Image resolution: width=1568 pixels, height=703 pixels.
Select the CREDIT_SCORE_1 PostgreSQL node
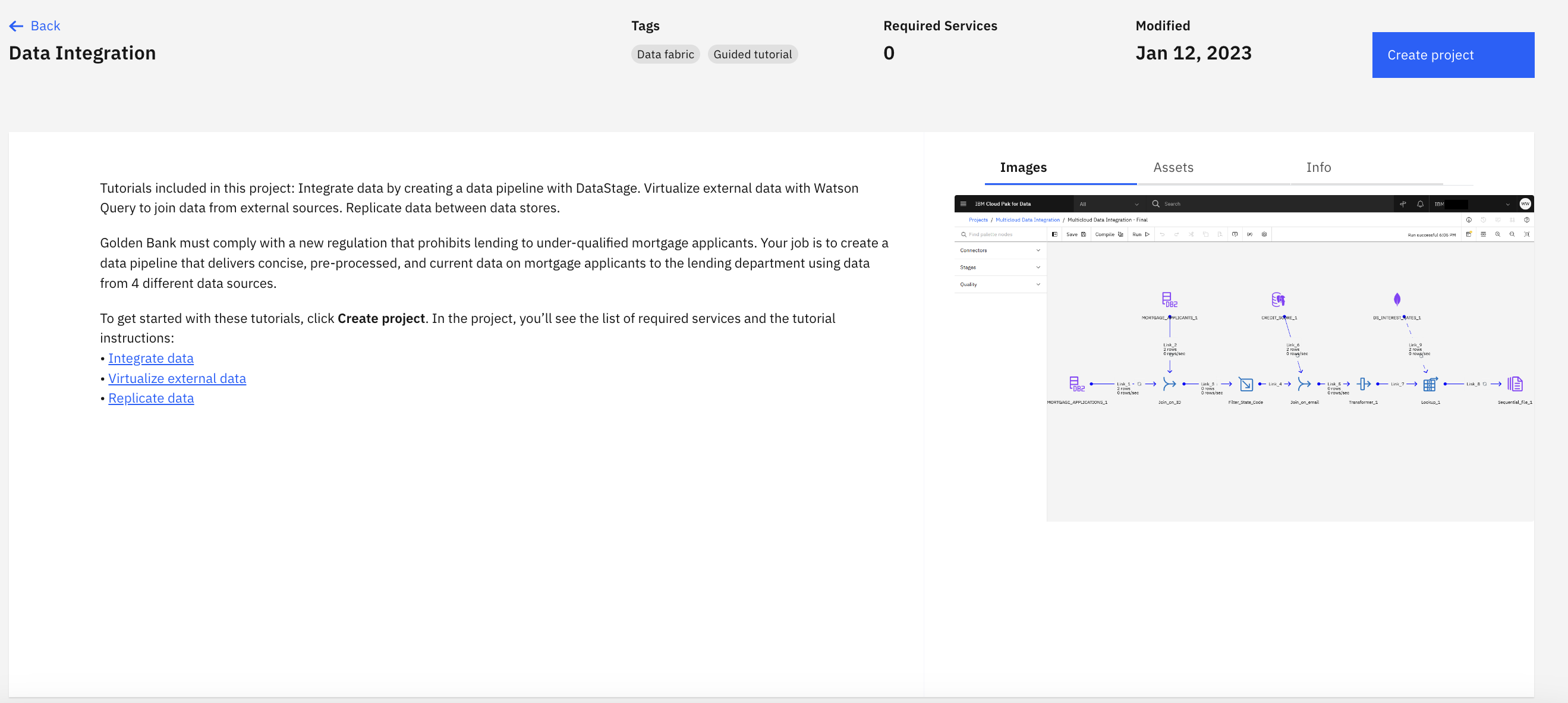tap(1279, 300)
